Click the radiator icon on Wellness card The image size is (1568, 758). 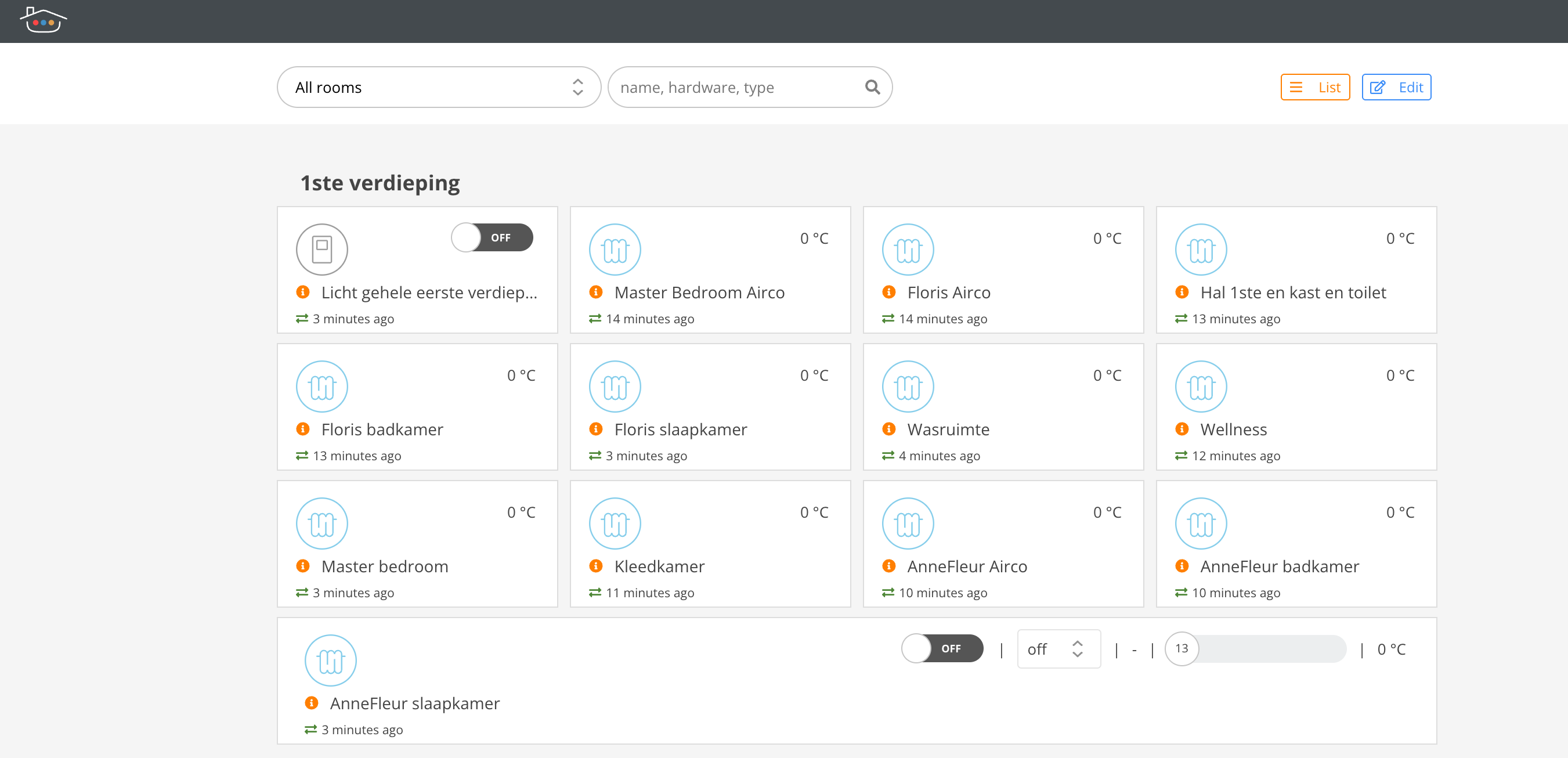pyautogui.click(x=1200, y=386)
